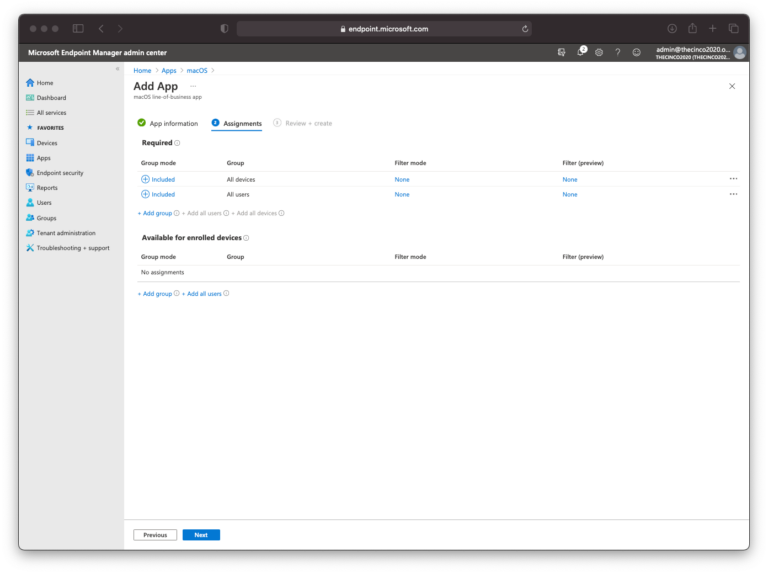This screenshot has height=573, width=768.
Task: Click Add group under Required section
Action: point(155,213)
